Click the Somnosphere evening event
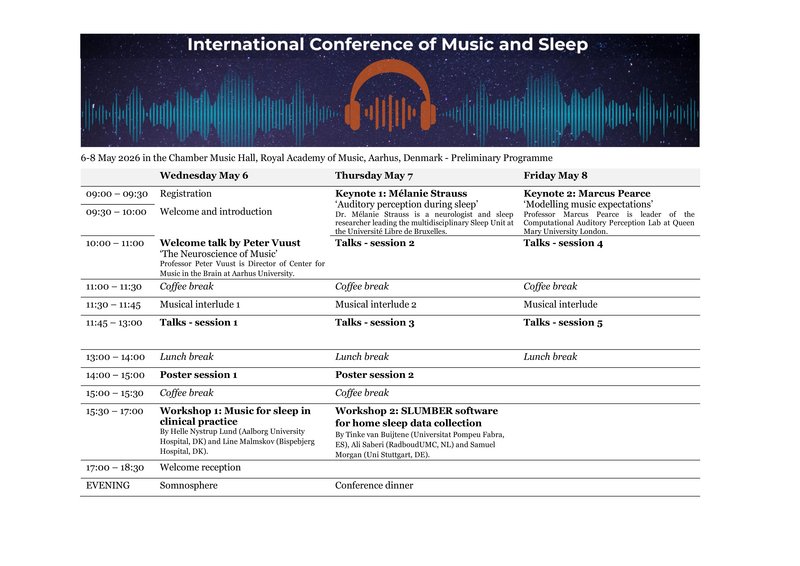This screenshot has height=566, width=800. (188, 486)
